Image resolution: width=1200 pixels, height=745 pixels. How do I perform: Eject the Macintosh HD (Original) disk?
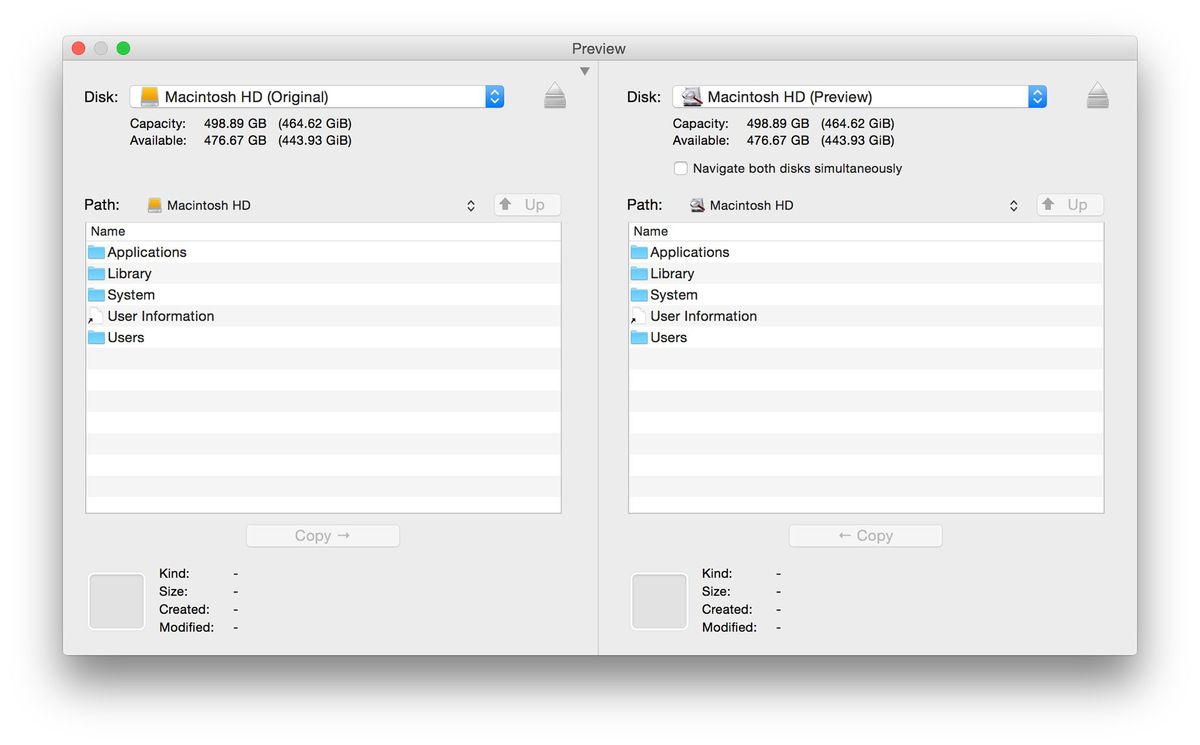click(x=554, y=95)
